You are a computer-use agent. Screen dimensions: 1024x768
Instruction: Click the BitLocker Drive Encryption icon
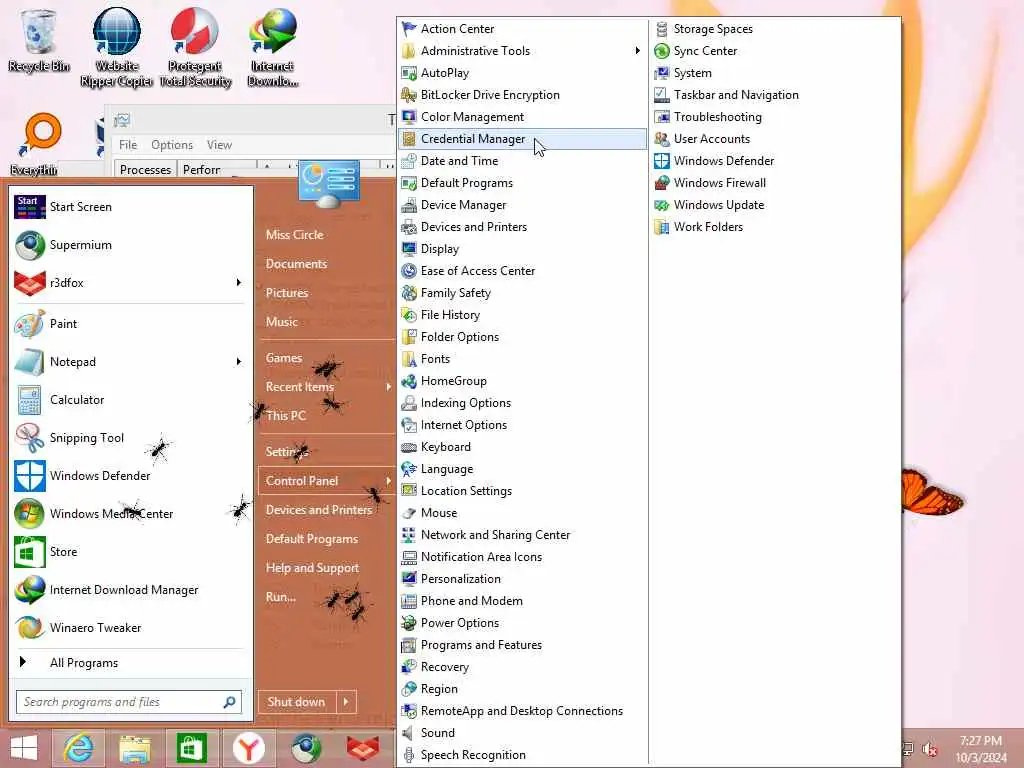coord(409,95)
